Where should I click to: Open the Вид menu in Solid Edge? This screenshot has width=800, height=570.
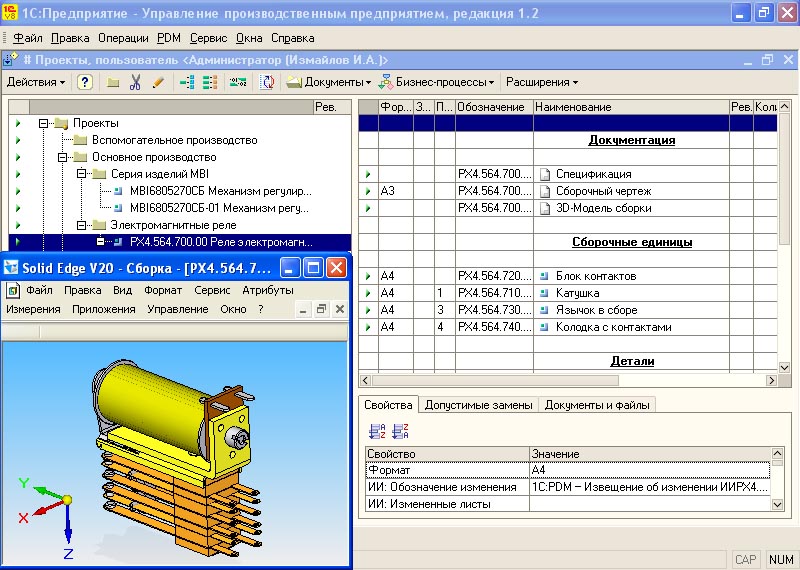click(x=122, y=290)
